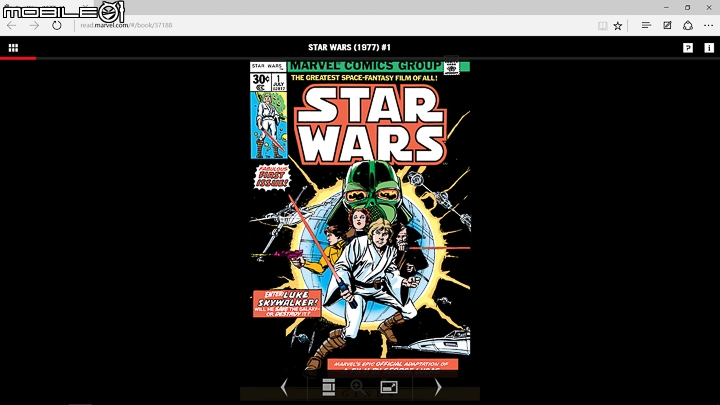Show comic info with the i icon

709,48
